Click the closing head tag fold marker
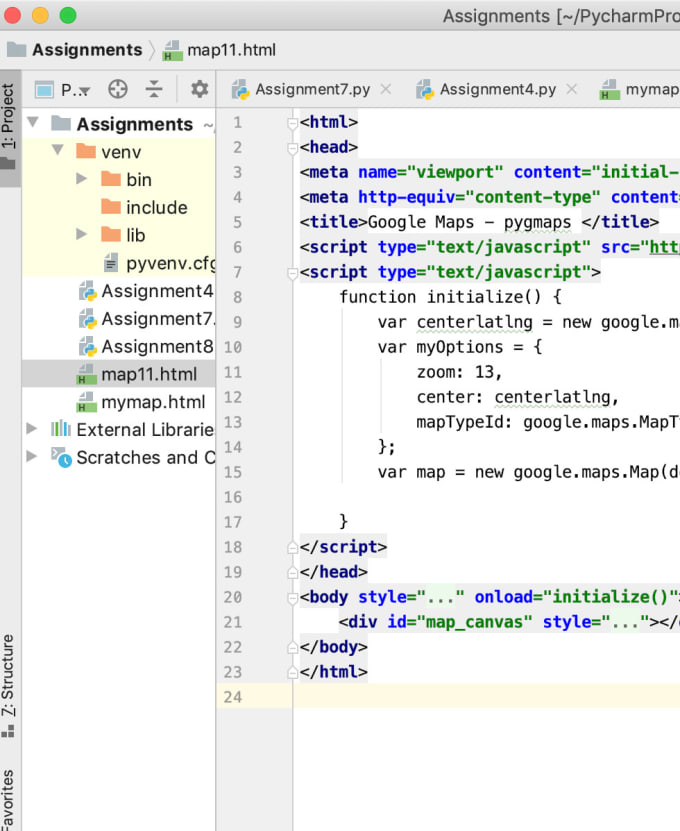 pos(292,572)
